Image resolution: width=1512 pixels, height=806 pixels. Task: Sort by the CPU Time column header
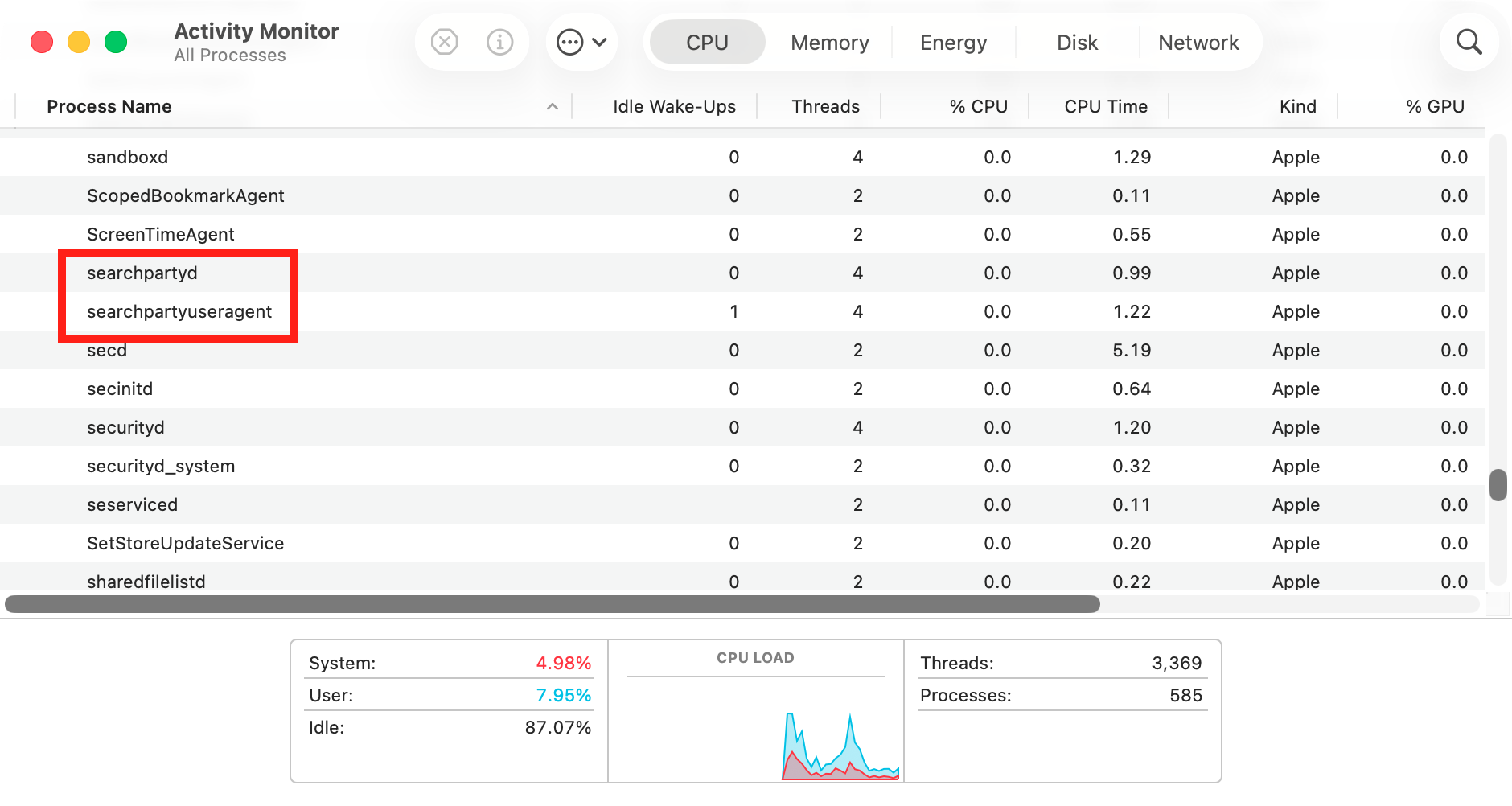[x=1106, y=105]
